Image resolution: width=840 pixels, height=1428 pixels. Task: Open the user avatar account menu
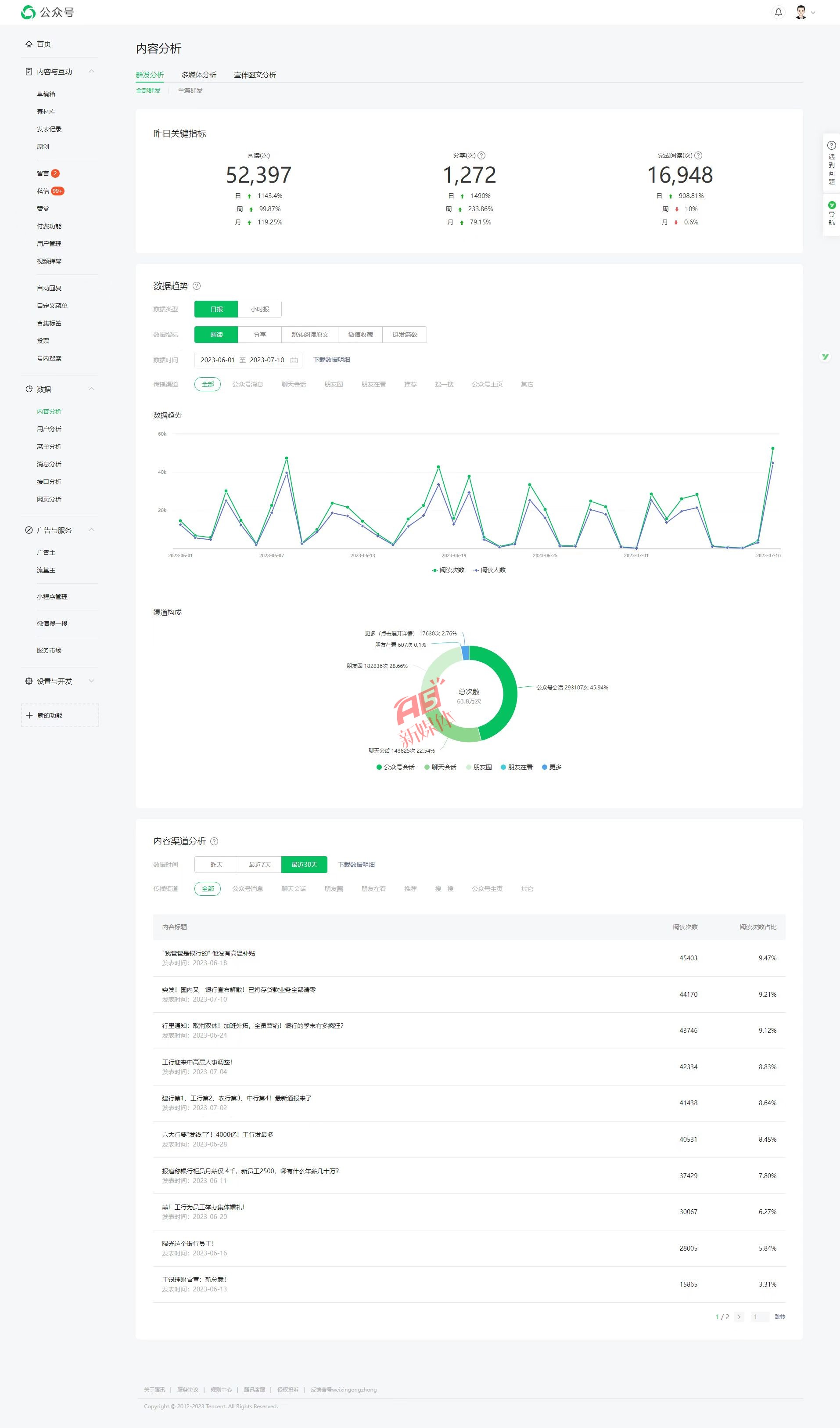pyautogui.click(x=804, y=12)
